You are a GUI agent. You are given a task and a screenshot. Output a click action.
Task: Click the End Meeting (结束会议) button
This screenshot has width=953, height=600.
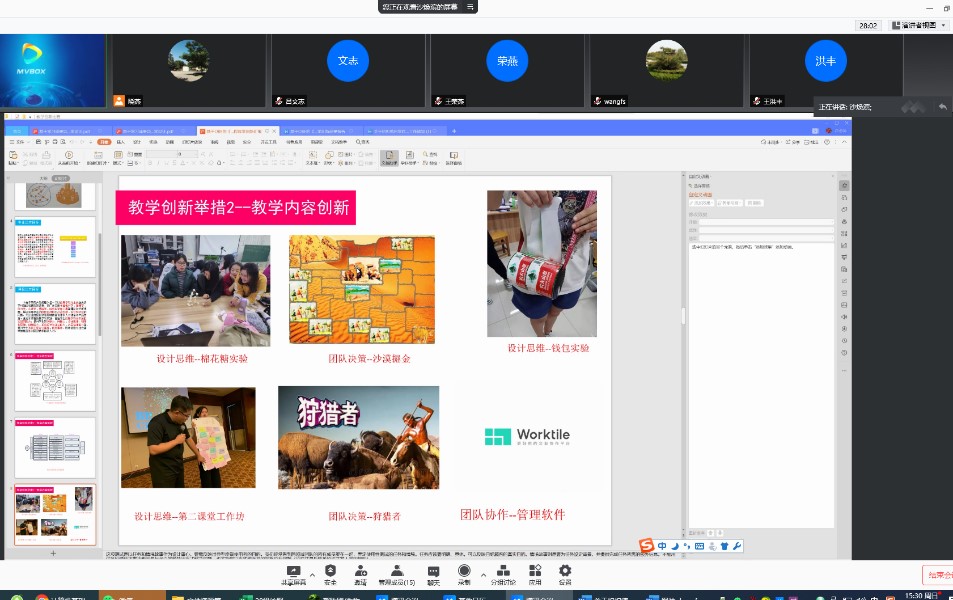938,575
